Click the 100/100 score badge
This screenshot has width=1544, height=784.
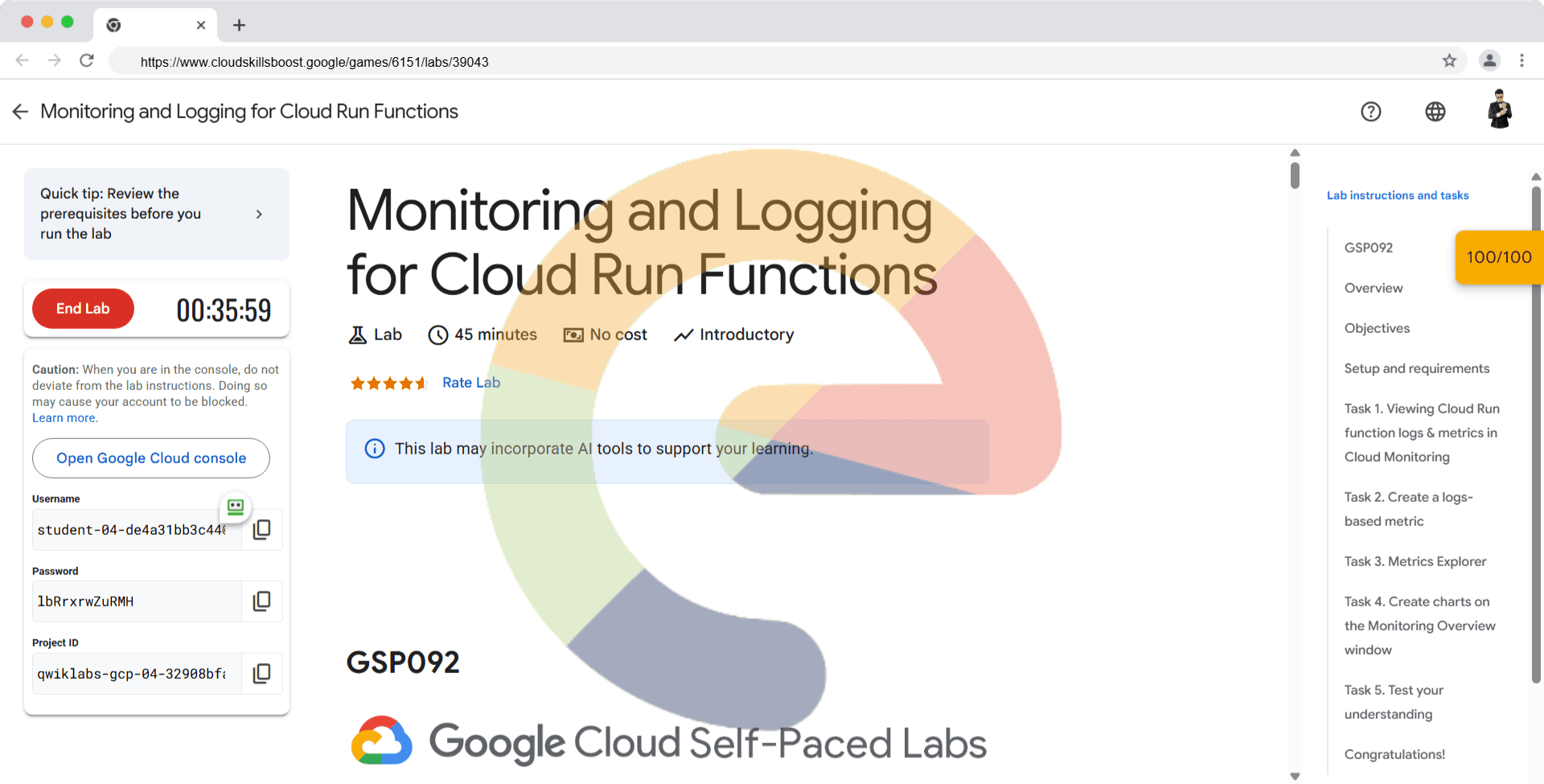coord(1499,257)
